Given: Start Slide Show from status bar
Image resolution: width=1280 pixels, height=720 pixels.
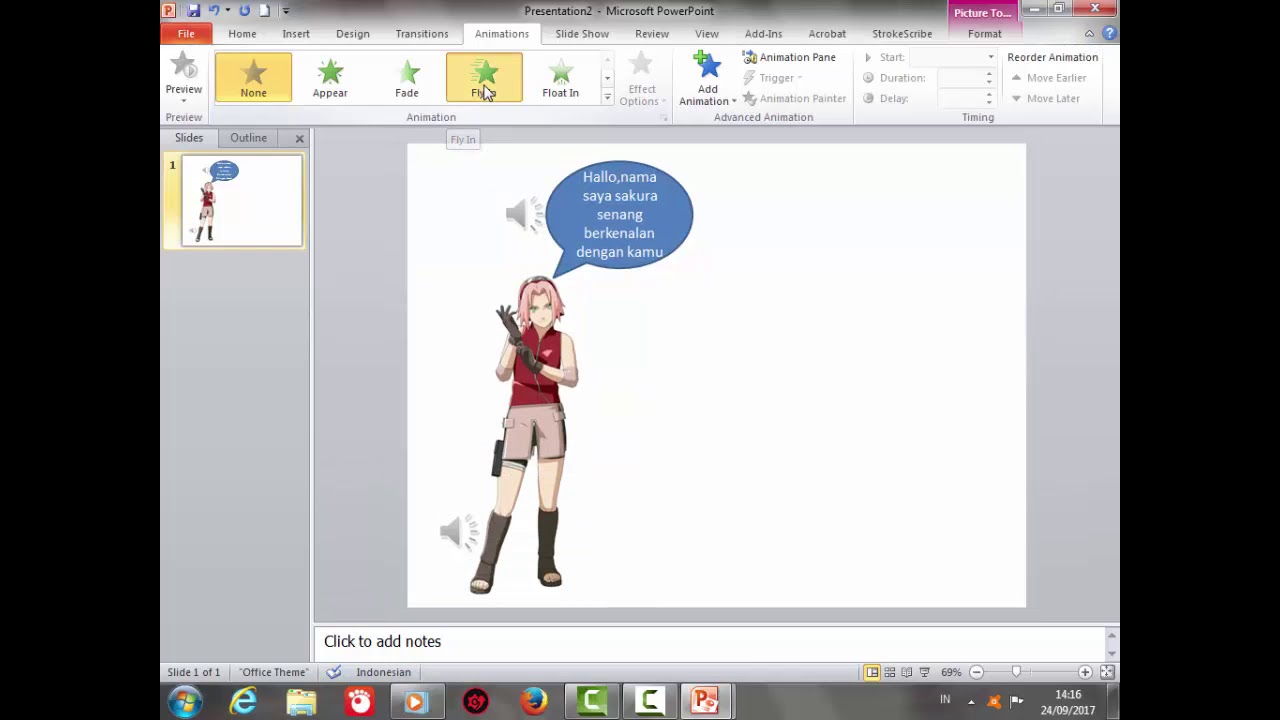Looking at the screenshot, I should pyautogui.click(x=925, y=672).
